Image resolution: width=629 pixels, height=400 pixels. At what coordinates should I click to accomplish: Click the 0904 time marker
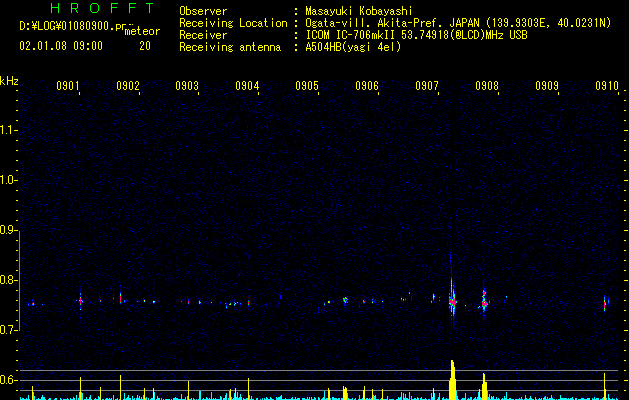click(x=247, y=85)
